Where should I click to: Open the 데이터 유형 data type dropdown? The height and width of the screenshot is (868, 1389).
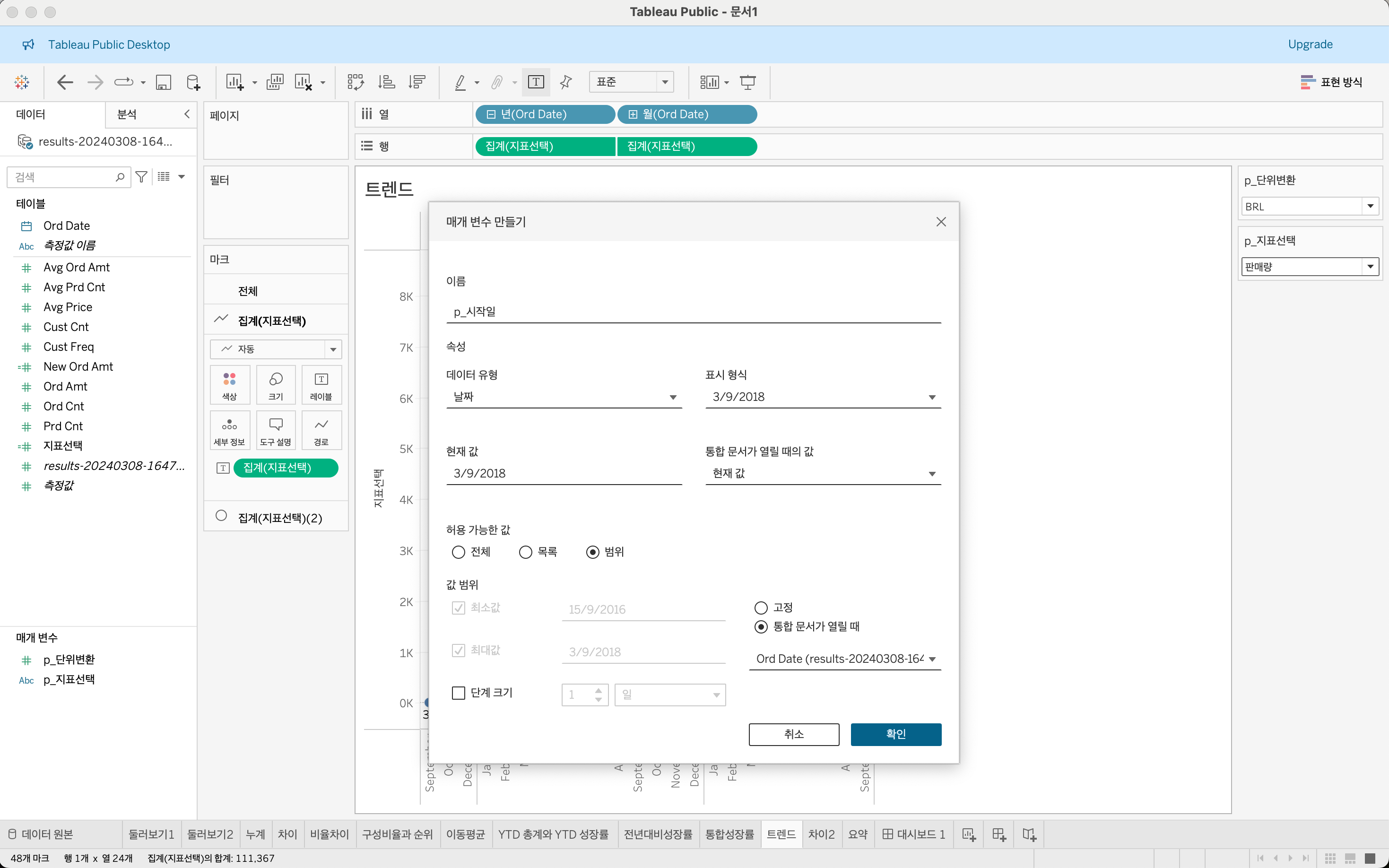click(x=564, y=397)
